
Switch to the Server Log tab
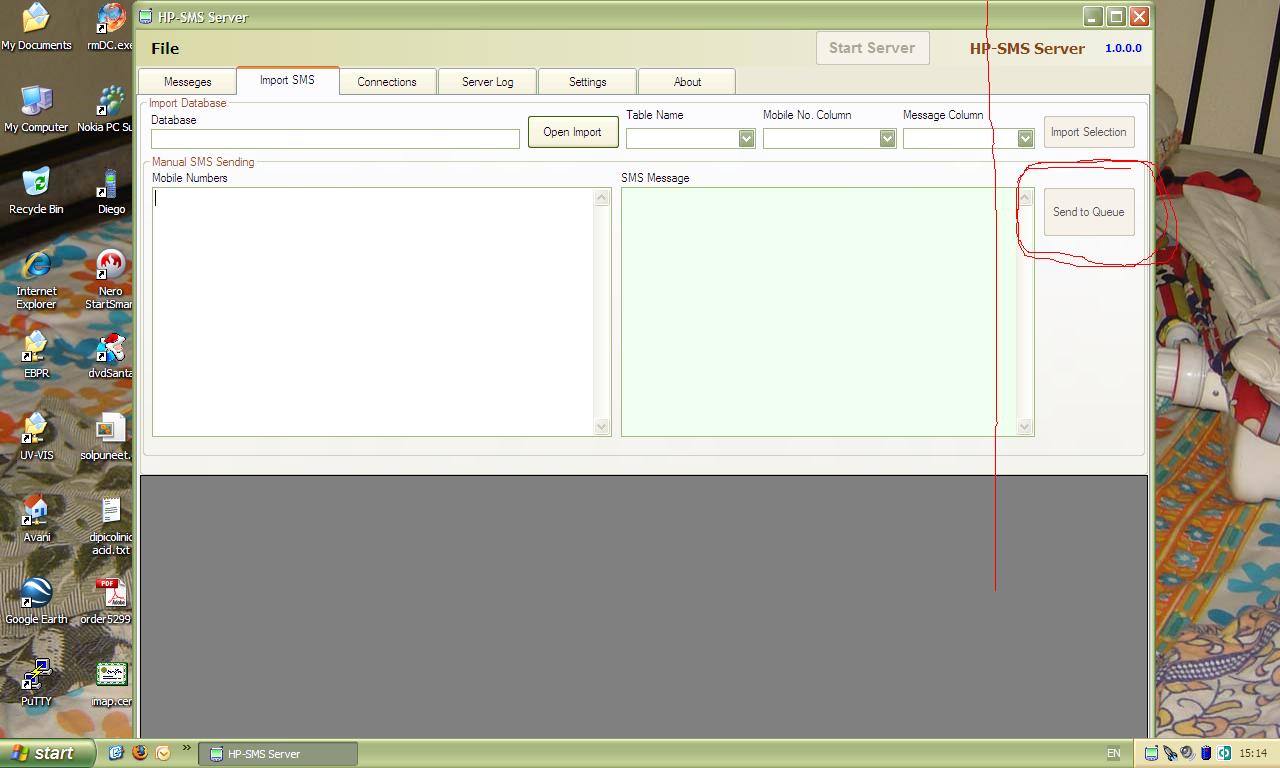coord(487,82)
